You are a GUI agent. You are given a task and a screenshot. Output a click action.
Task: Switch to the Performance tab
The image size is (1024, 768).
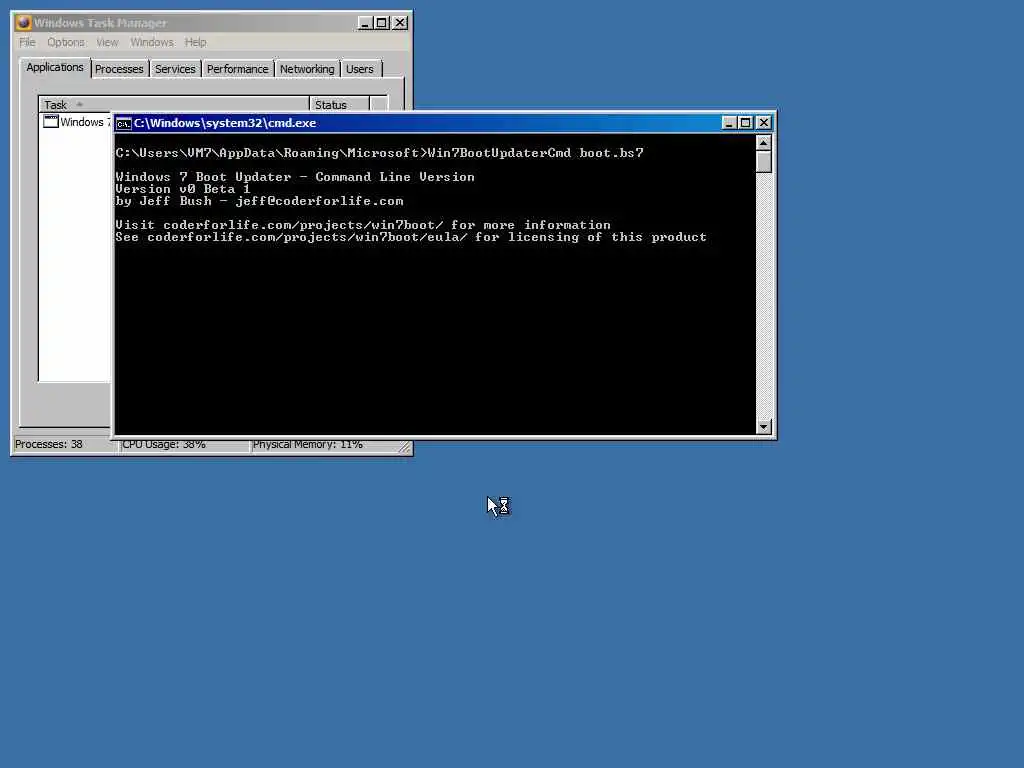tap(237, 69)
